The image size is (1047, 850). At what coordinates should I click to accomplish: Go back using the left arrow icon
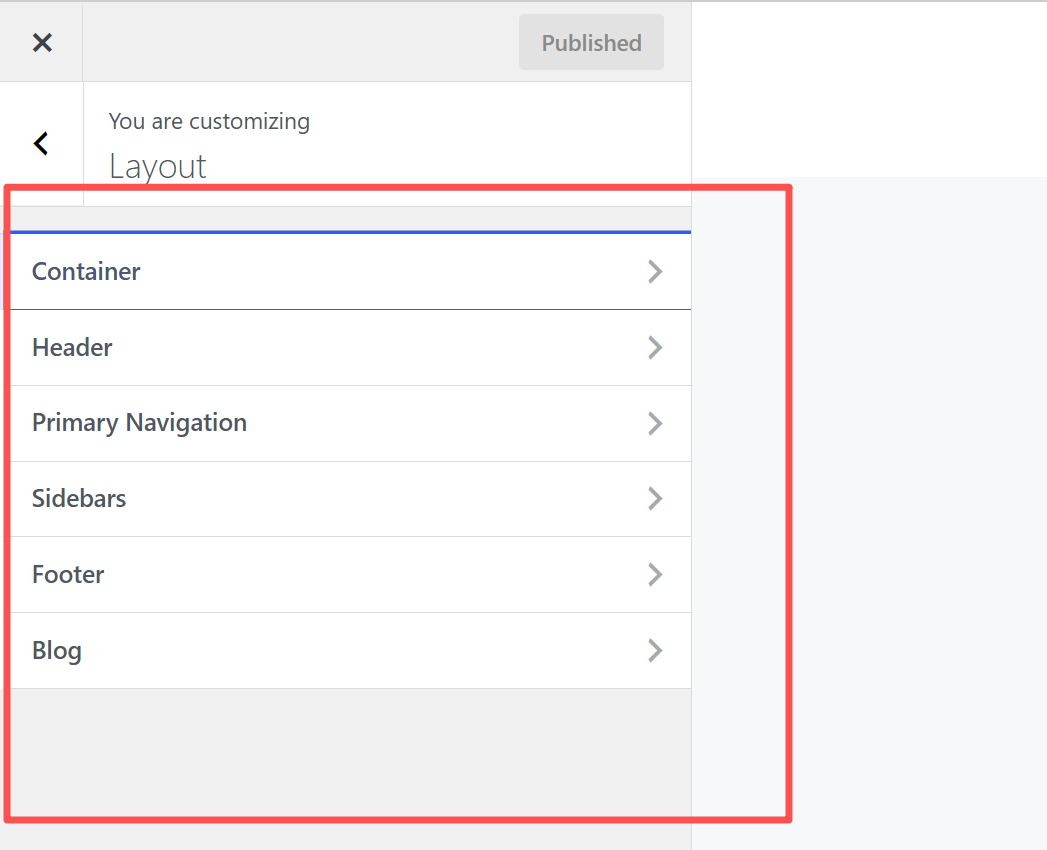(x=41, y=144)
